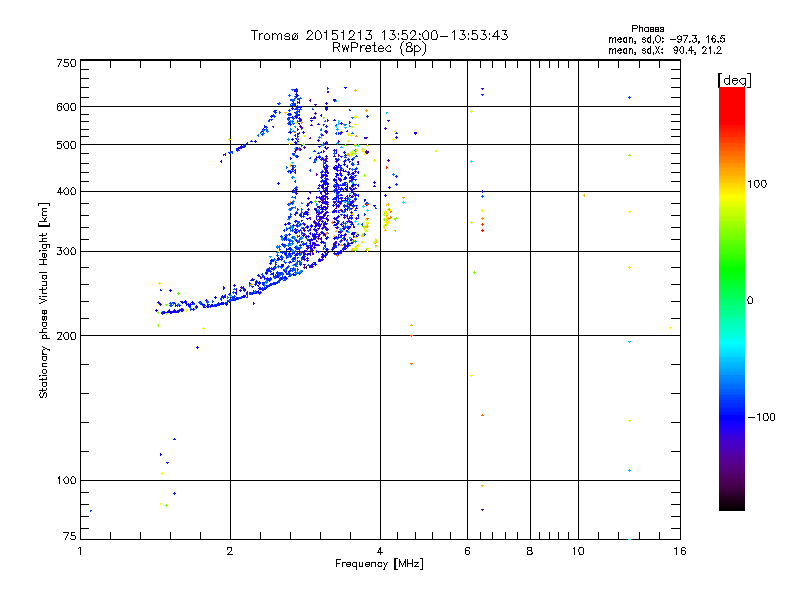Click the 'mean, sd,X: 90.4, 21.2' statistic
Viewport: 800px width, 600px height.
pyautogui.click(x=665, y=51)
